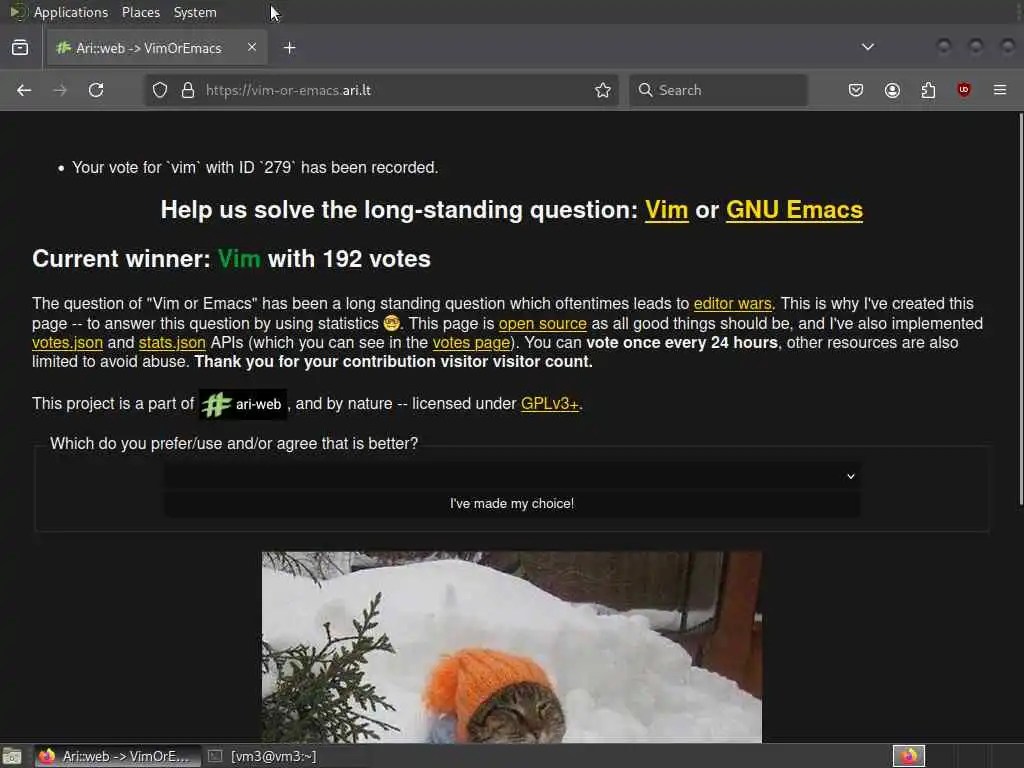This screenshot has width=1024, height=768.
Task: Click the ari-web logo badge
Action: tap(243, 404)
